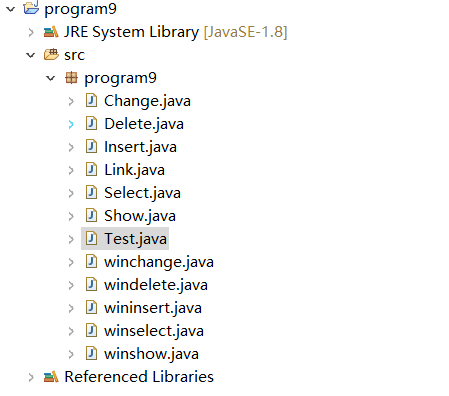449x396 pixels.
Task: Collapse the src folder node
Action: pos(31,55)
